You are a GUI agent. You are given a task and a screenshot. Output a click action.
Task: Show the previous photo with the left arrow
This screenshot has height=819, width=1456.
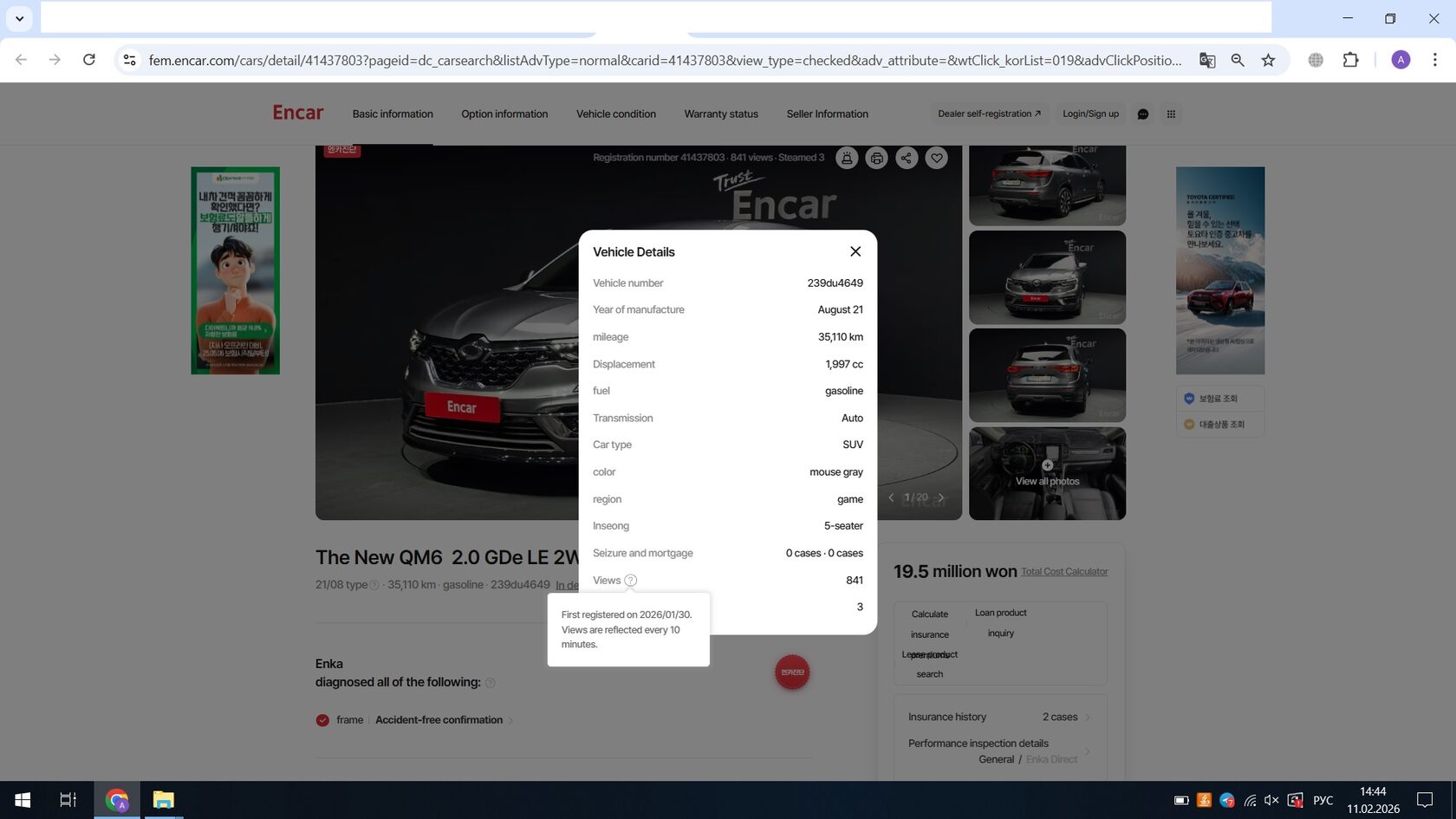click(891, 497)
